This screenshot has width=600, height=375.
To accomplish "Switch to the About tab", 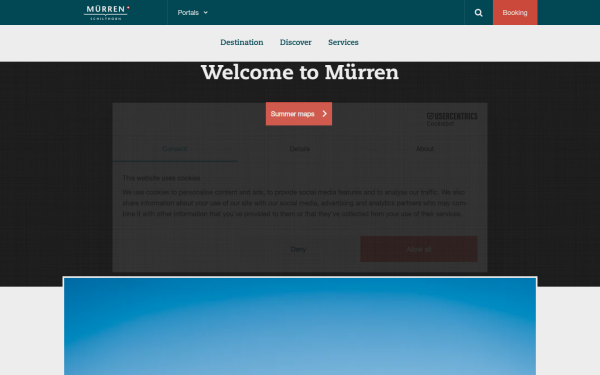I will point(425,149).
